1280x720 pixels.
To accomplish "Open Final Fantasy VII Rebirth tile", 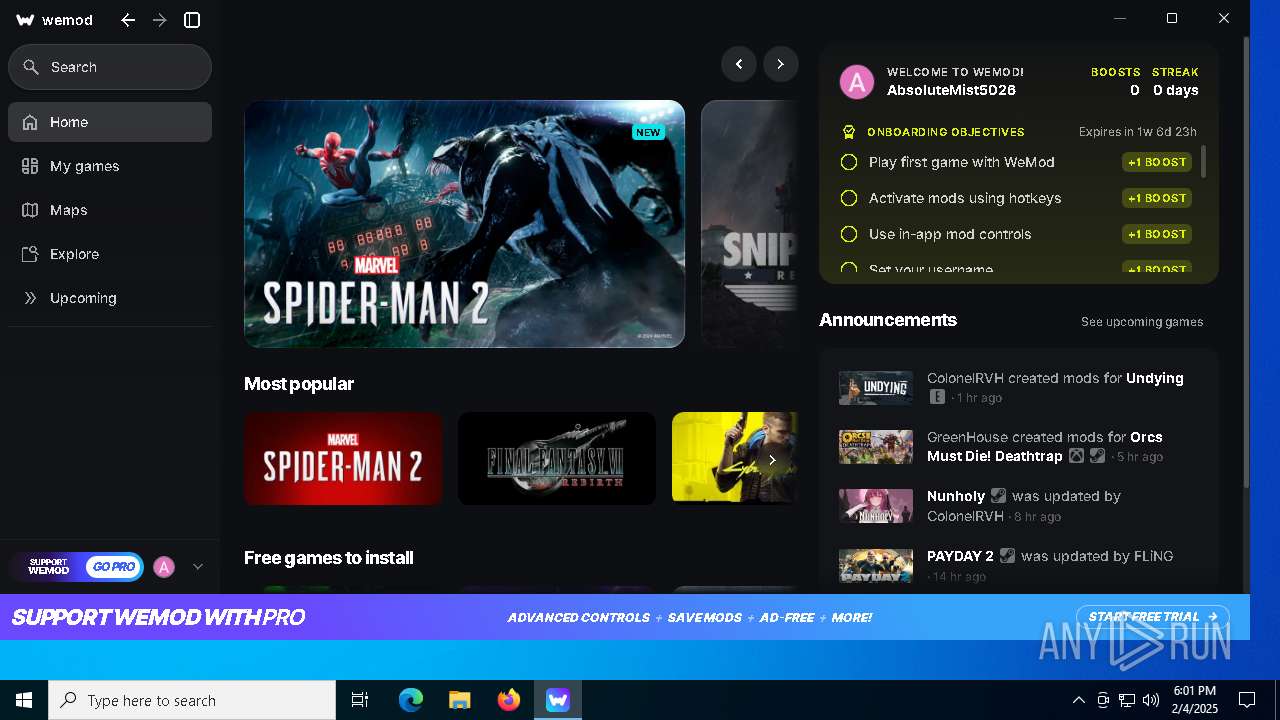I will click(557, 458).
